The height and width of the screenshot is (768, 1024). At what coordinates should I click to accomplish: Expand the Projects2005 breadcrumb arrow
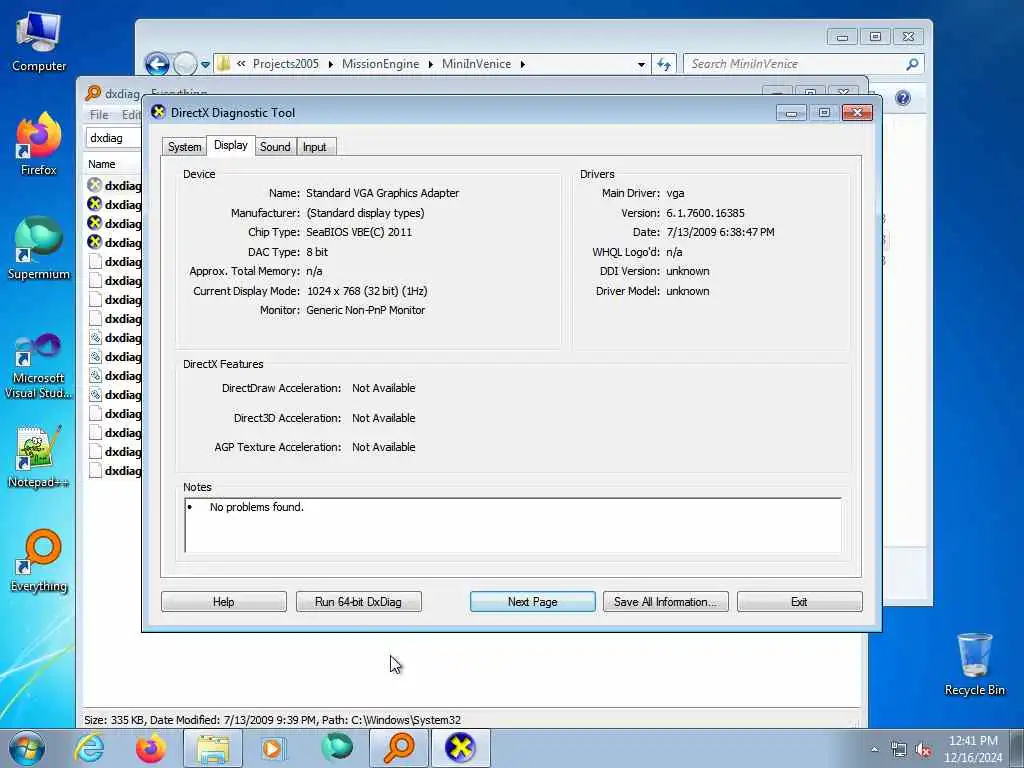tap(330, 64)
